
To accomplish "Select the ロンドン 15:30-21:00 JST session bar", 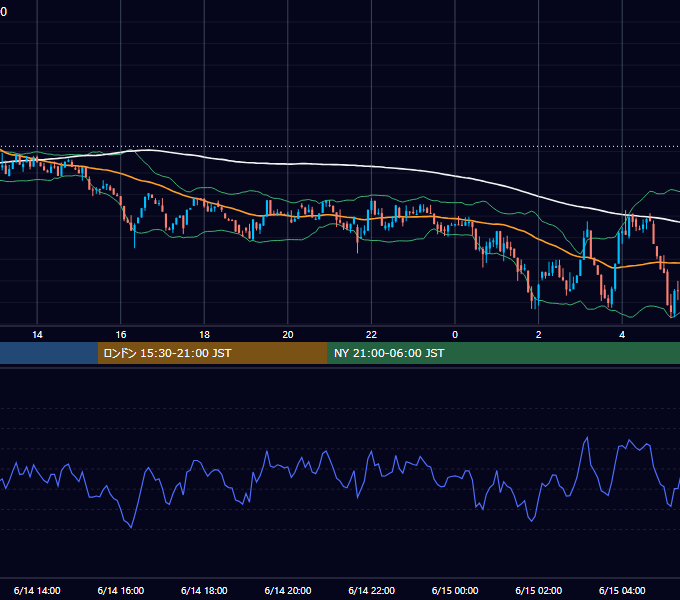I will (x=212, y=353).
